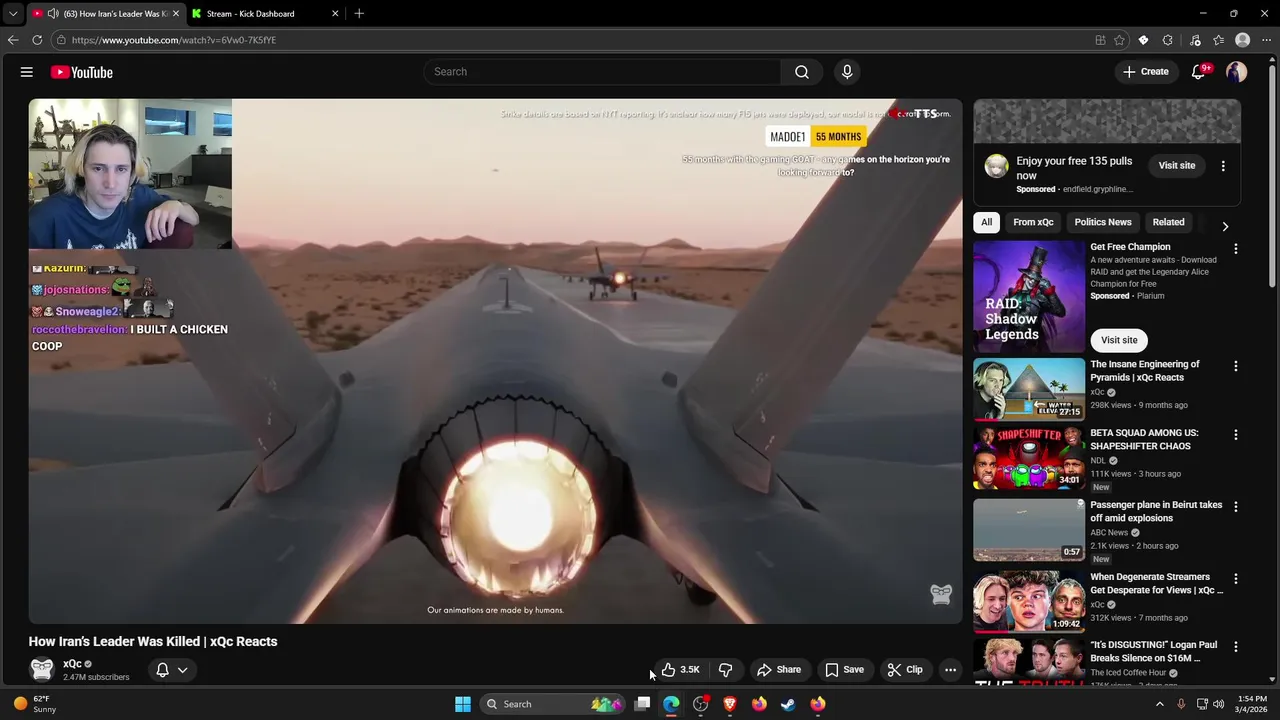The image size is (1280, 720).
Task: Open BETA SQUAD AMONG US video thumbnail
Action: pos(1029,458)
